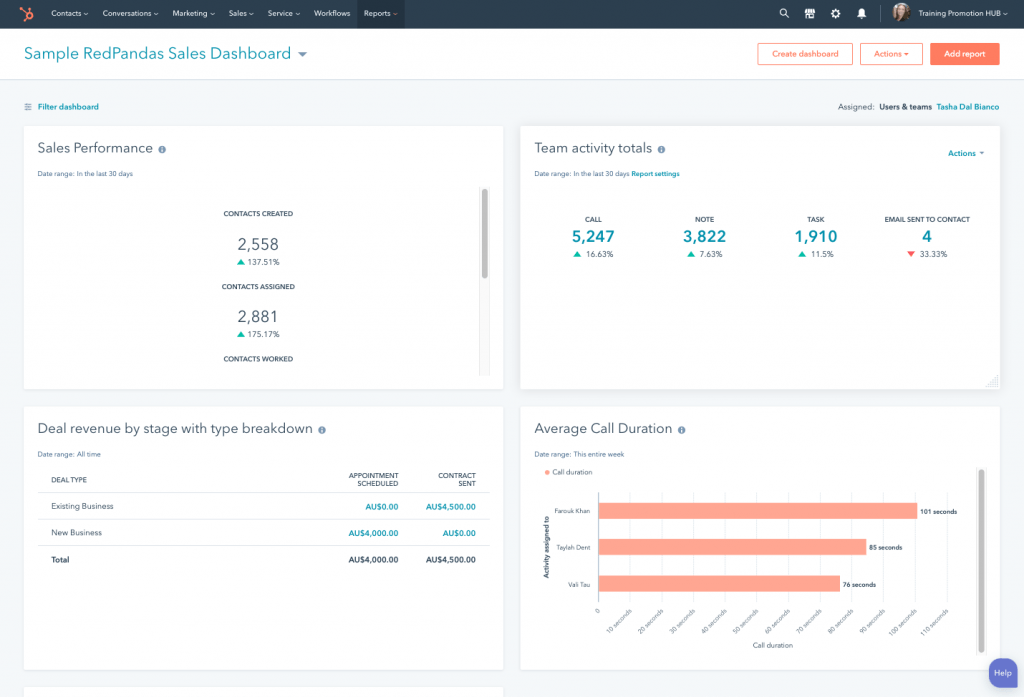The height and width of the screenshot is (697, 1024).
Task: Click the HubSpot sprocket logo
Action: 24,14
